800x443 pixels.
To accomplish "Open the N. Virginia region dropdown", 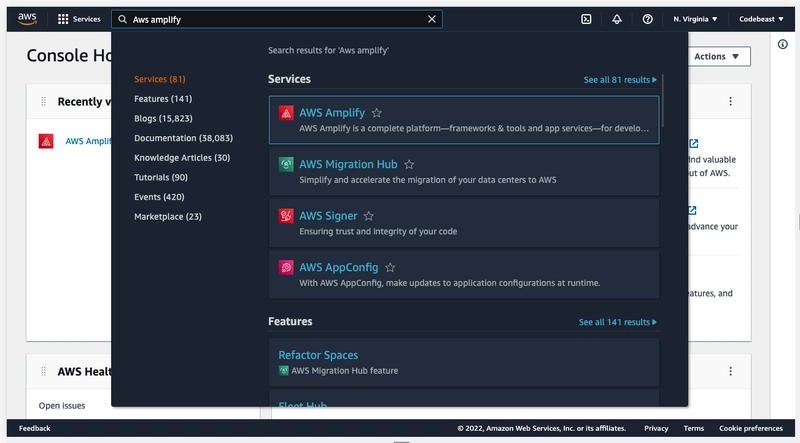I will [695, 19].
